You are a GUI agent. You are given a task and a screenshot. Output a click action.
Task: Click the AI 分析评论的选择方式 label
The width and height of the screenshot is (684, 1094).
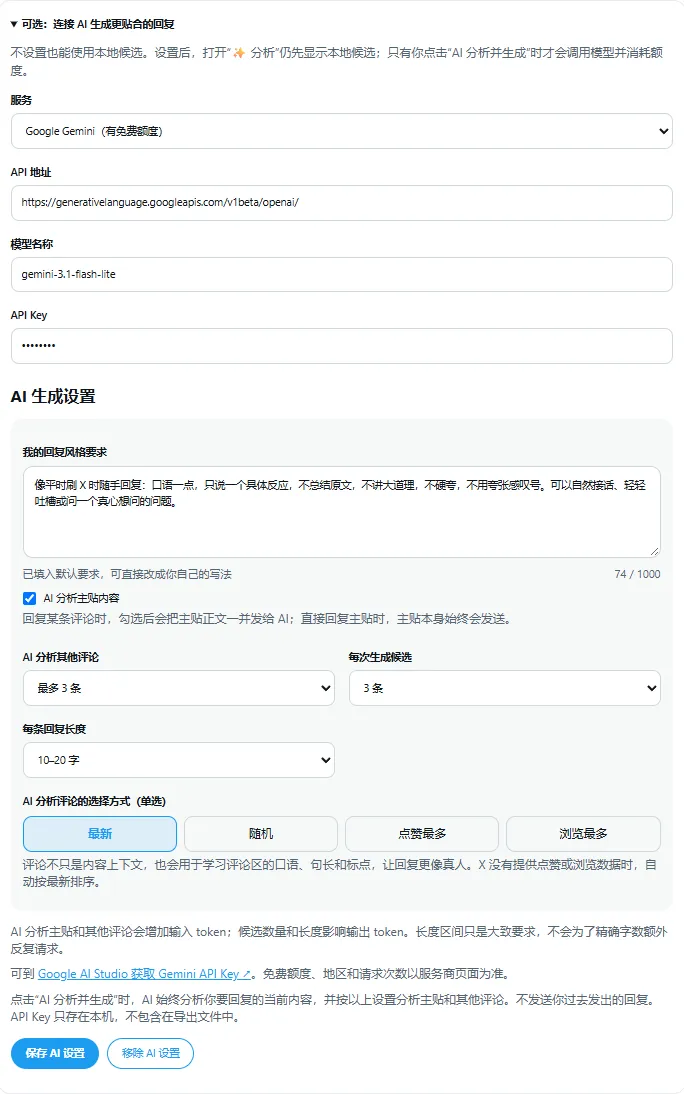[x=94, y=801]
